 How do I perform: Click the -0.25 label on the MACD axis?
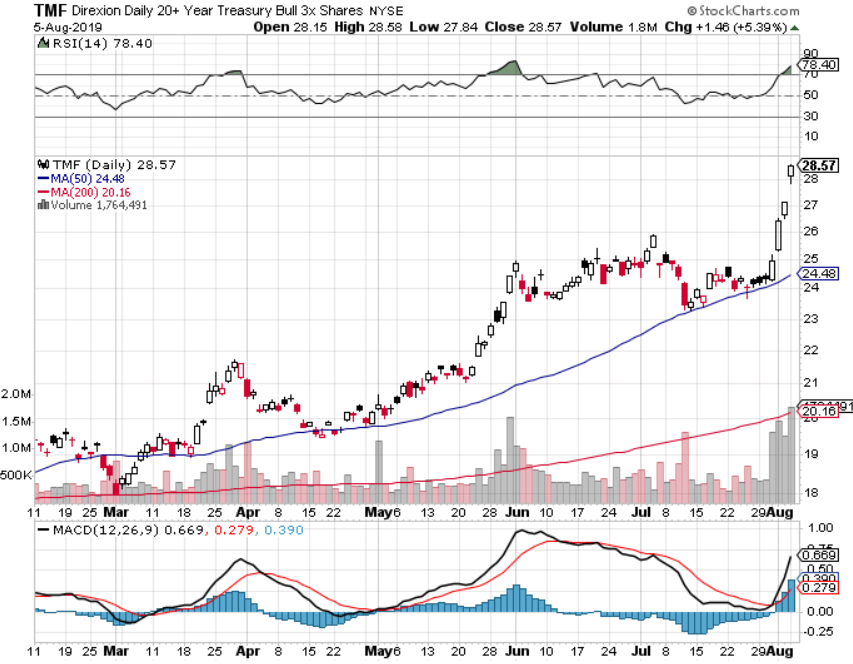(x=819, y=632)
